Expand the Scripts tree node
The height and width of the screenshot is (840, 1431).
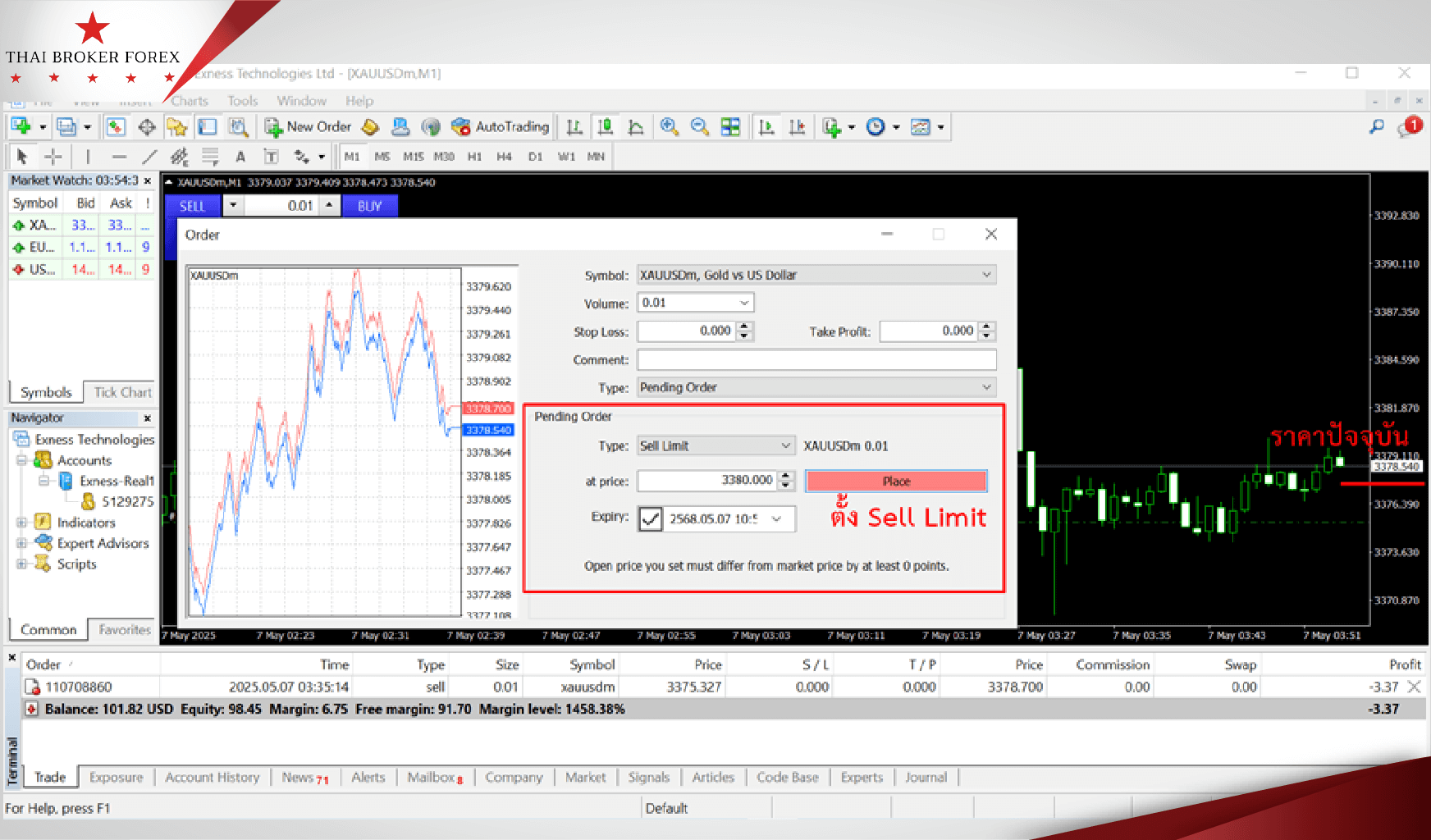tap(21, 564)
